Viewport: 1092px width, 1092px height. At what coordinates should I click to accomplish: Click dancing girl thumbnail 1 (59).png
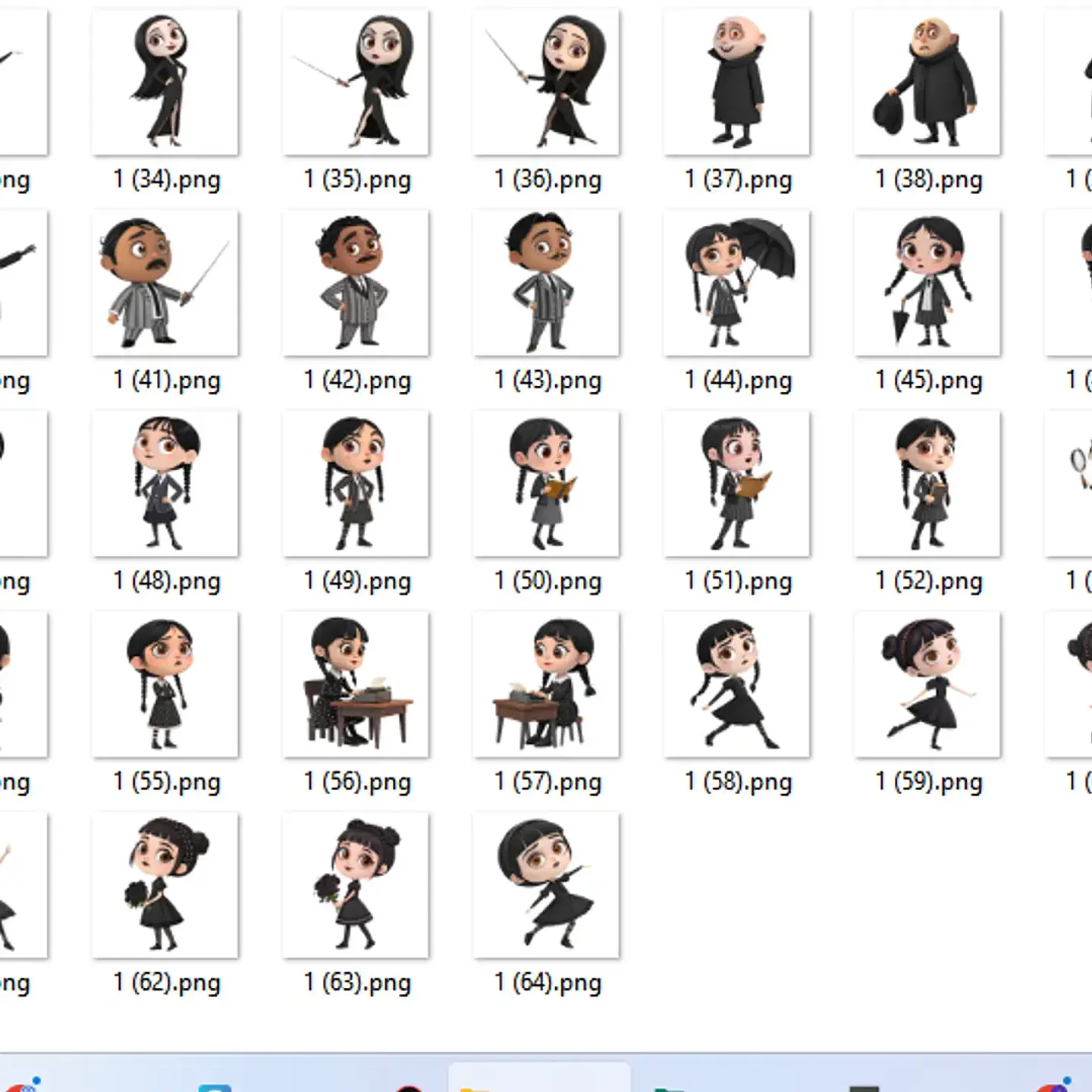[x=927, y=685]
